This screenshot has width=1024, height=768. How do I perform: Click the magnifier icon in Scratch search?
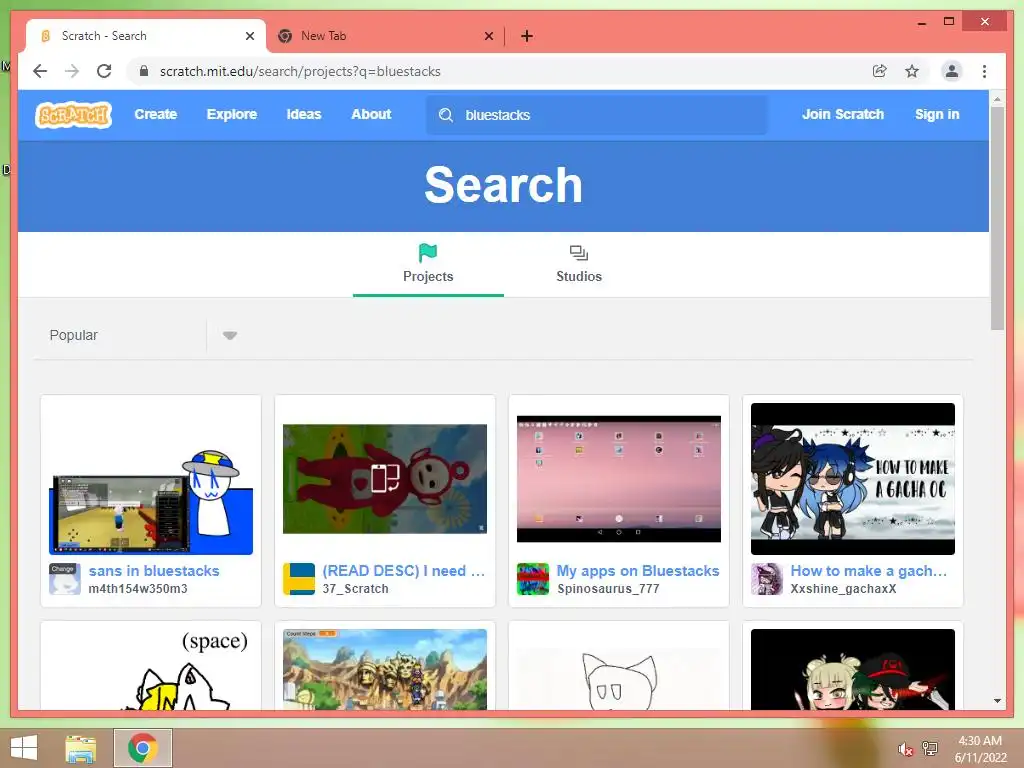click(x=445, y=115)
